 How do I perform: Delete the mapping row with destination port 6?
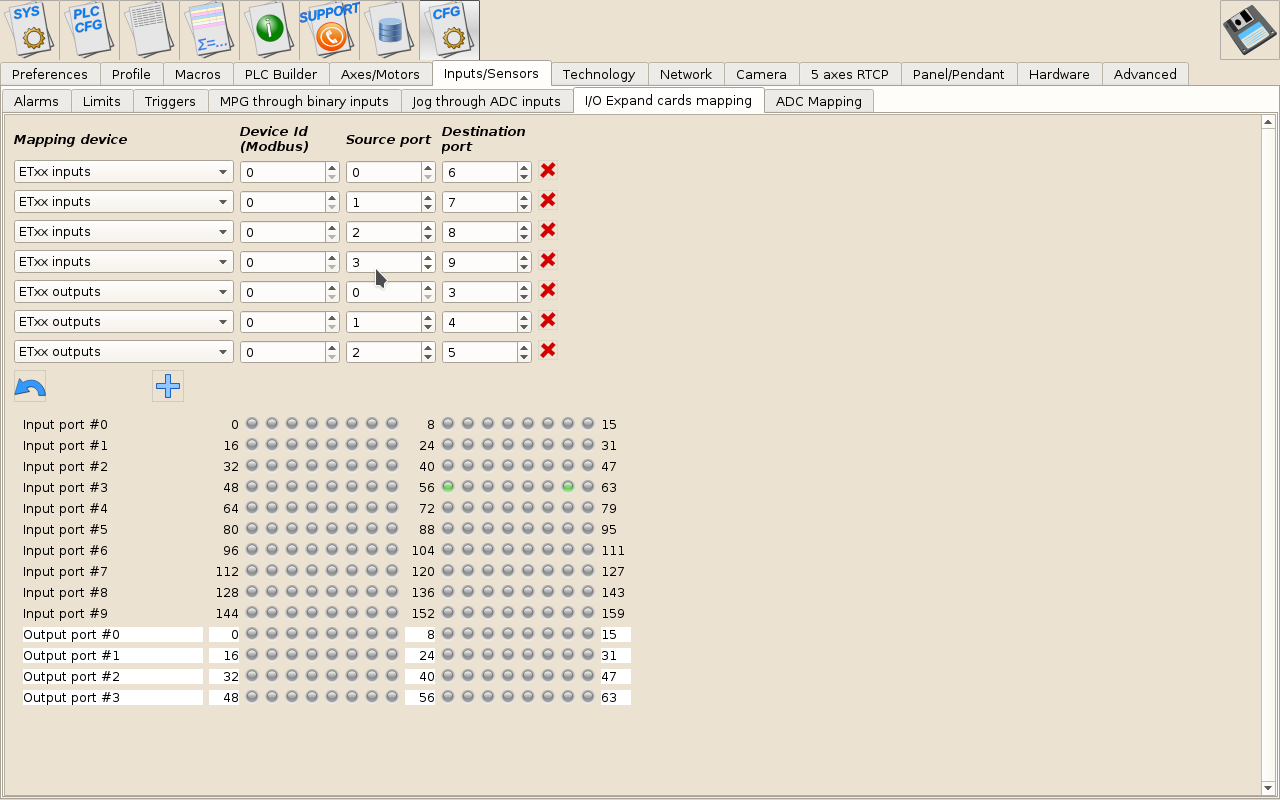(x=548, y=171)
